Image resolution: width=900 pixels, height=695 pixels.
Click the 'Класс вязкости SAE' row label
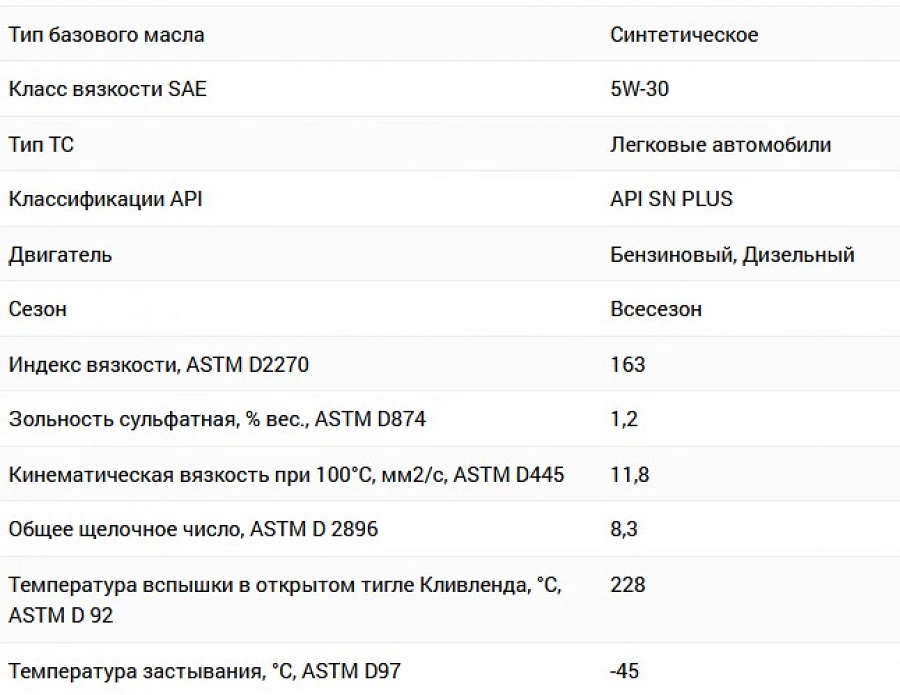(107, 89)
